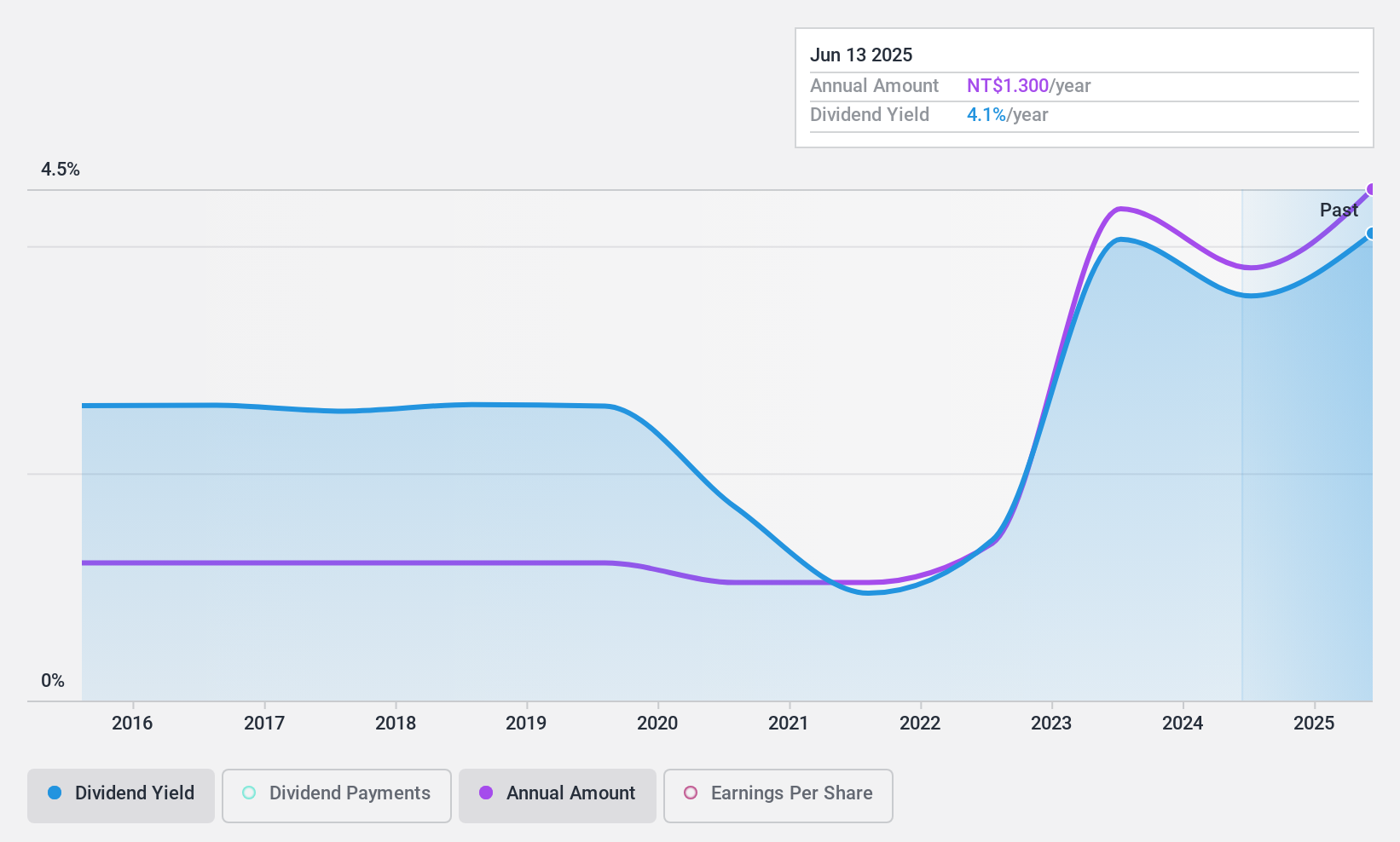
Task: Click the 2021 x-axis label
Action: (789, 723)
